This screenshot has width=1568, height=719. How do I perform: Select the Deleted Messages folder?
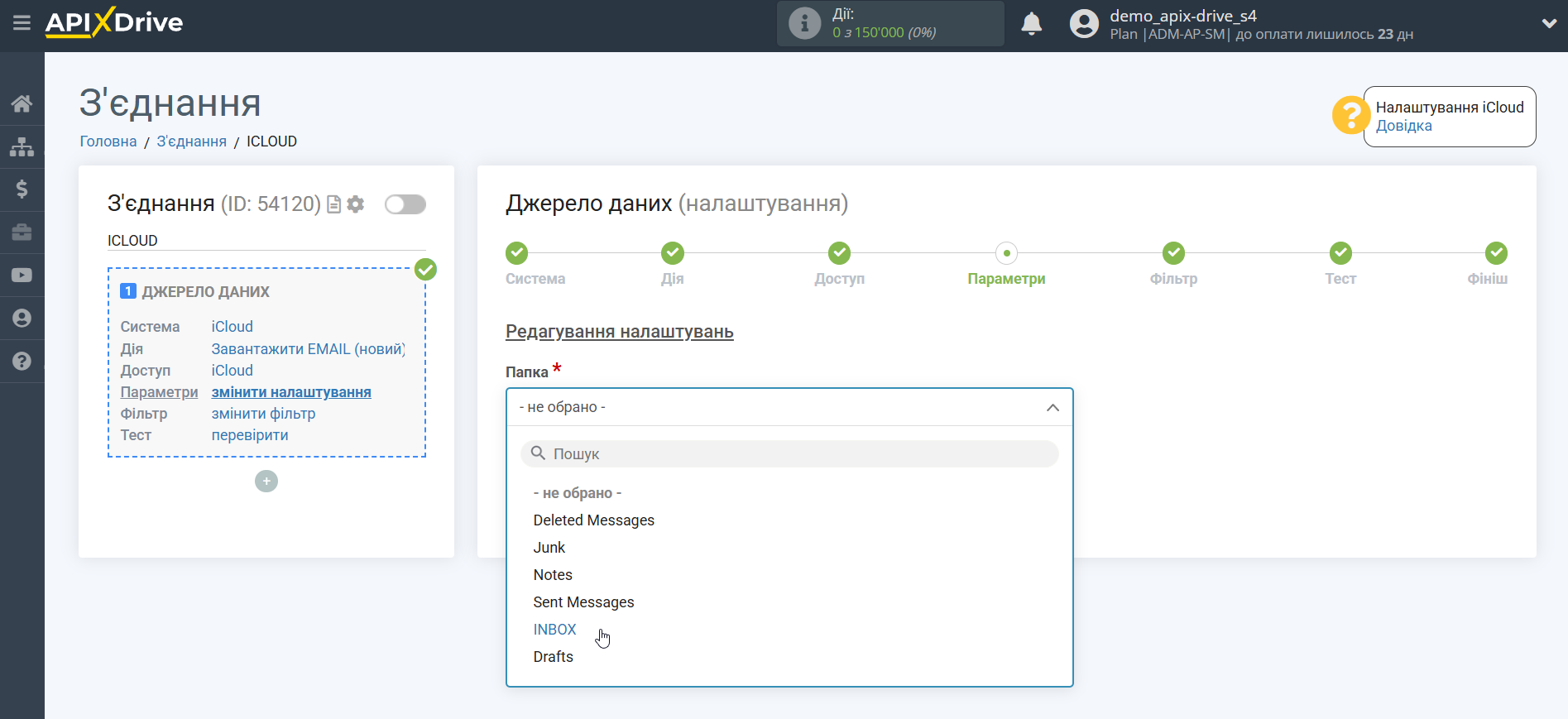pos(594,520)
